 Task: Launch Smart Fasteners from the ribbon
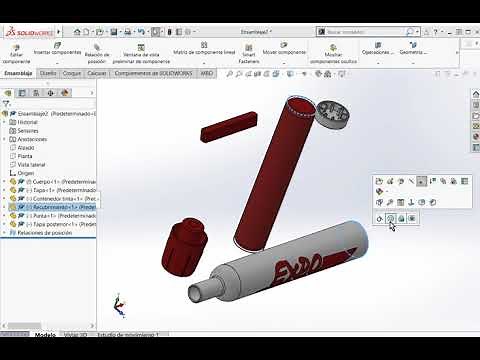coord(249,54)
